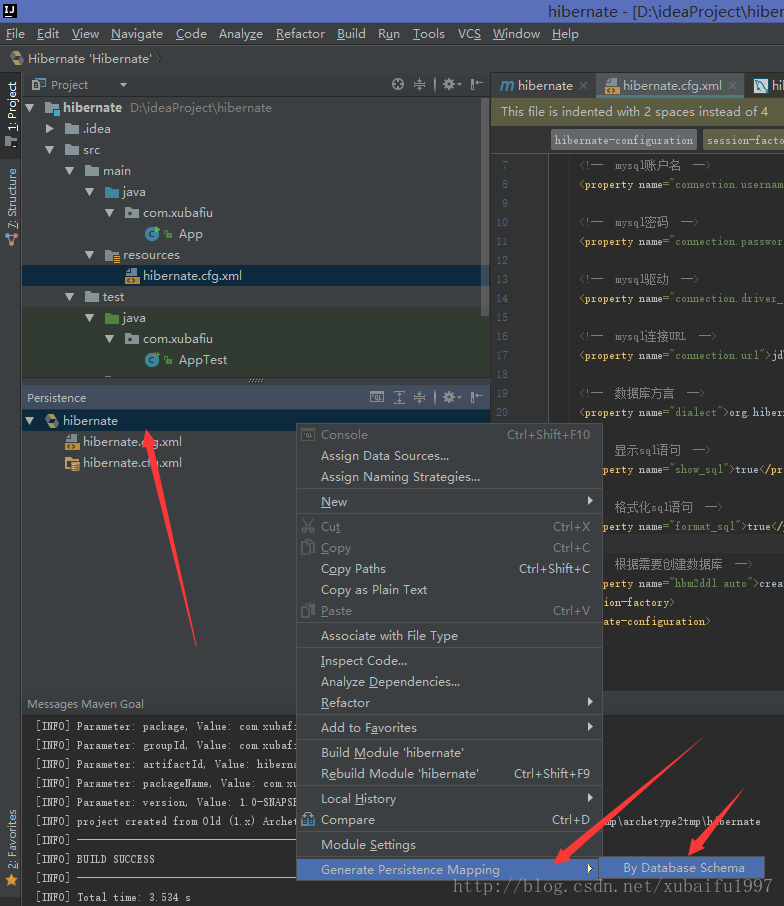Click the collapse all icon in Project panel
Image resolution: width=784 pixels, height=906 pixels.
point(419,84)
